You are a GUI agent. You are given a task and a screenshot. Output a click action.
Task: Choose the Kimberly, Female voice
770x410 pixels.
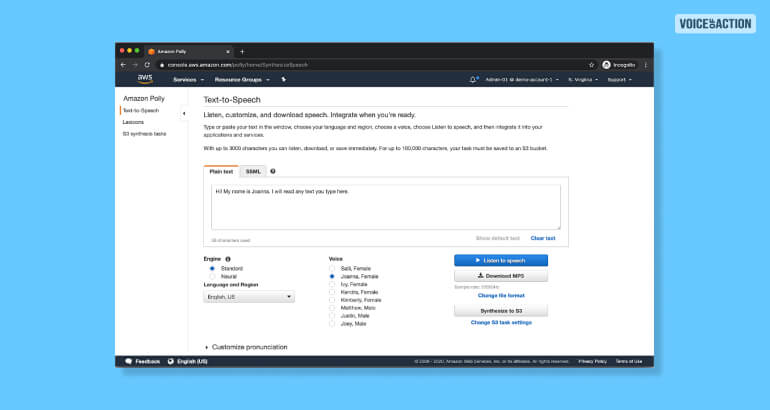[x=332, y=300]
